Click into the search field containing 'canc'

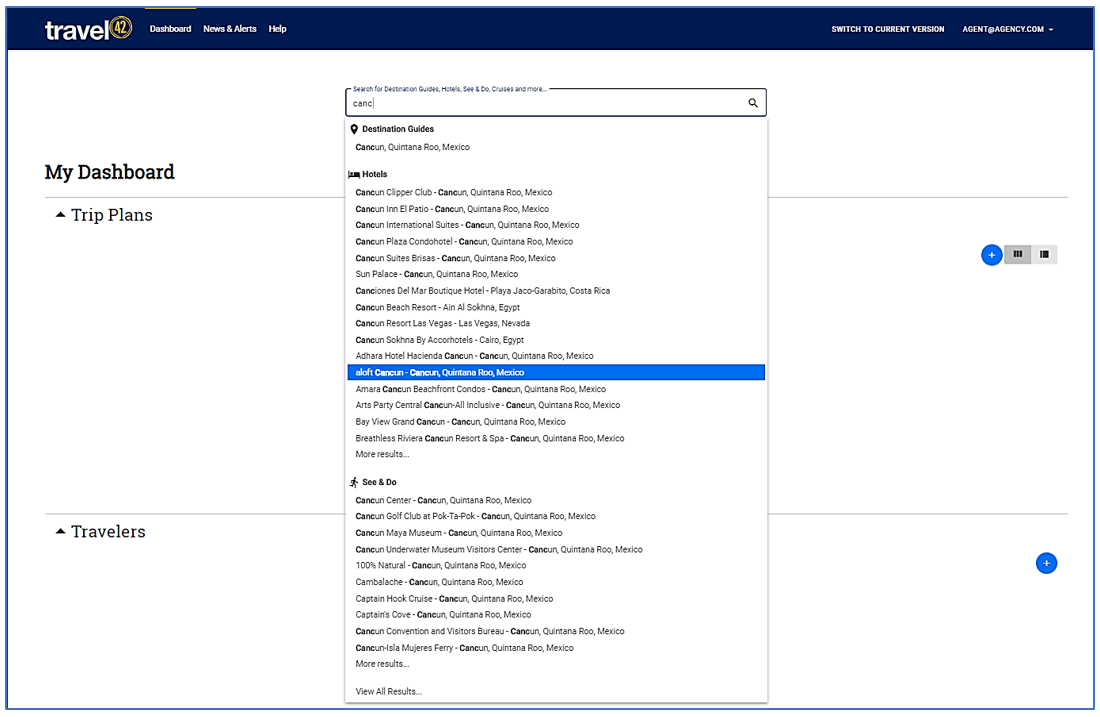coord(545,103)
